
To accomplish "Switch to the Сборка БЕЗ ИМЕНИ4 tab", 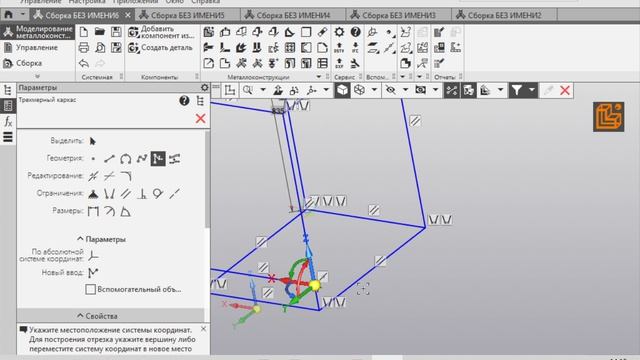I will 293,15.
